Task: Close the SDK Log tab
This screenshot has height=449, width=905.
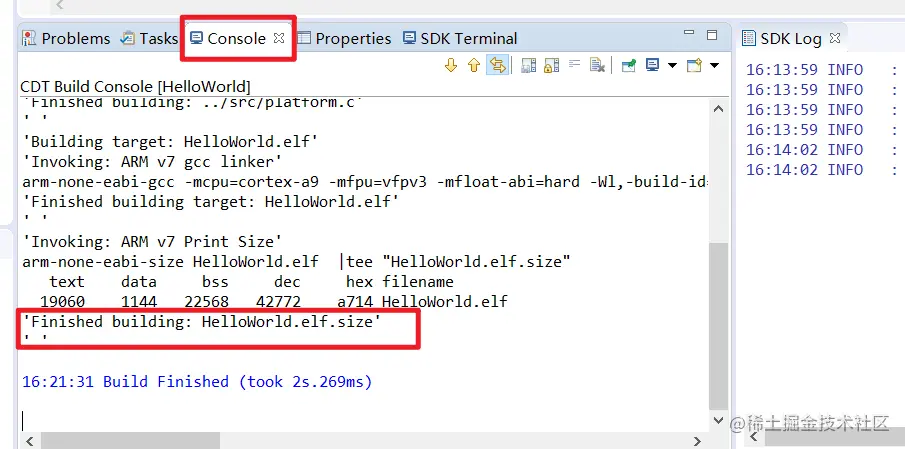Action: point(835,38)
